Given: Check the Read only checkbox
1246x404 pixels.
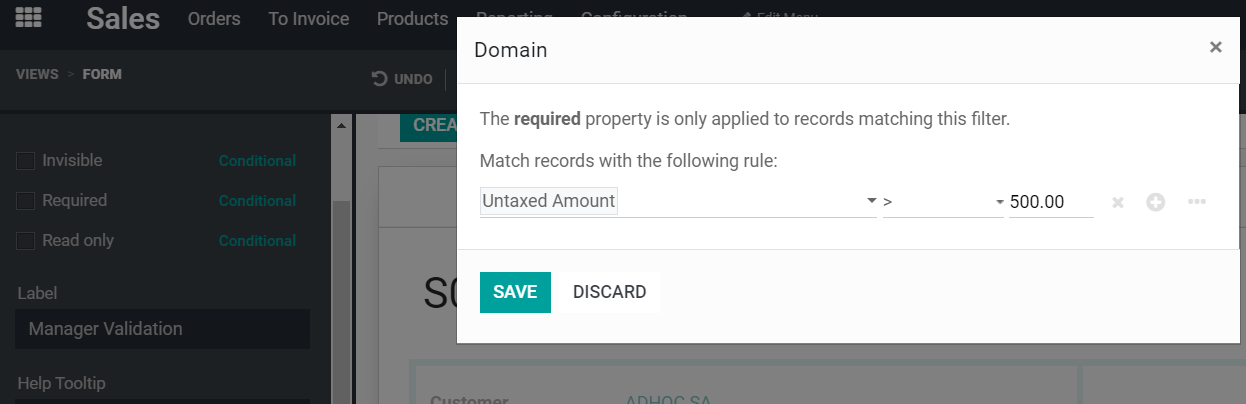Looking at the screenshot, I should [x=26, y=241].
